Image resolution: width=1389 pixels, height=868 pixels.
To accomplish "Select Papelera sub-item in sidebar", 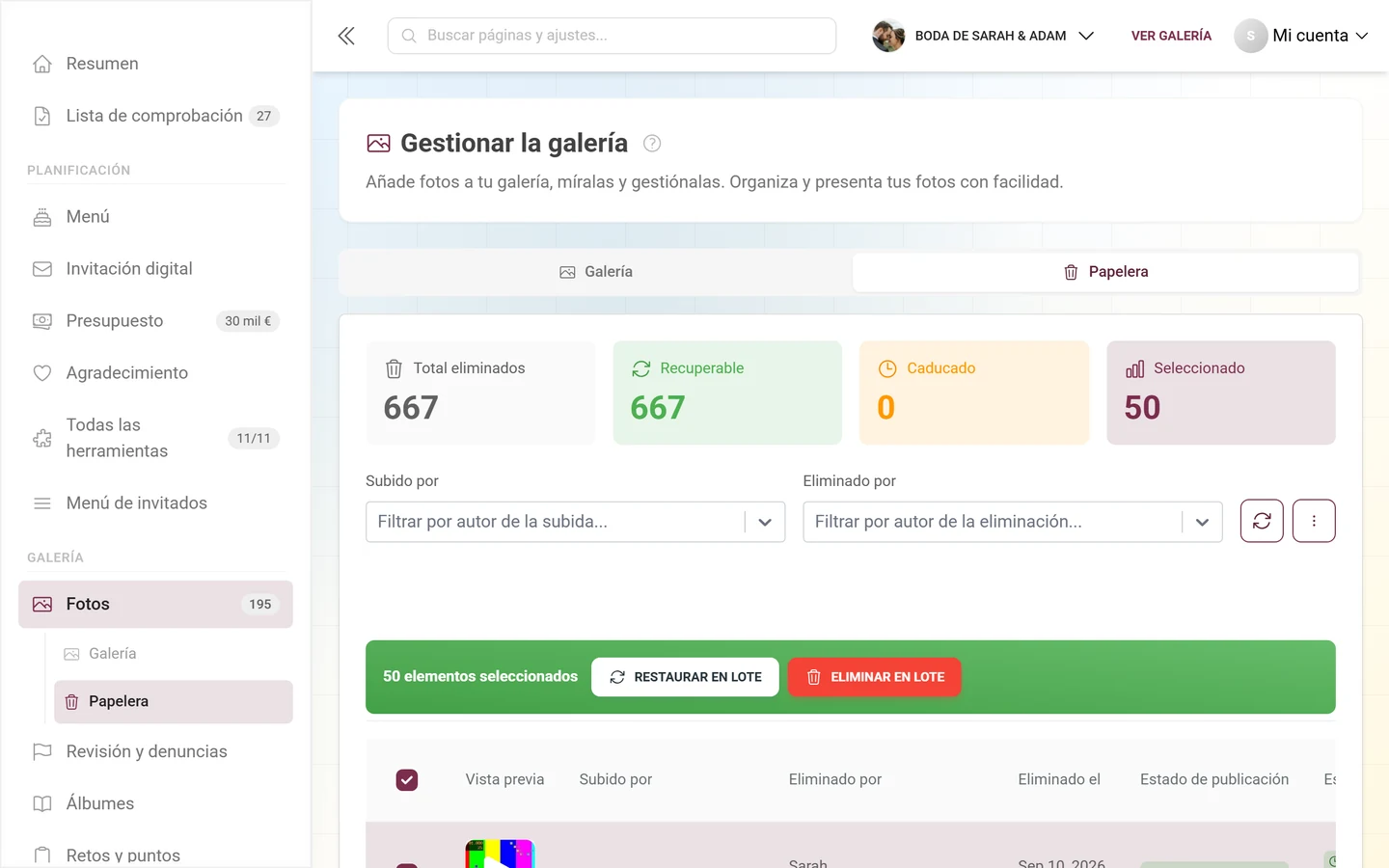I will (x=174, y=702).
